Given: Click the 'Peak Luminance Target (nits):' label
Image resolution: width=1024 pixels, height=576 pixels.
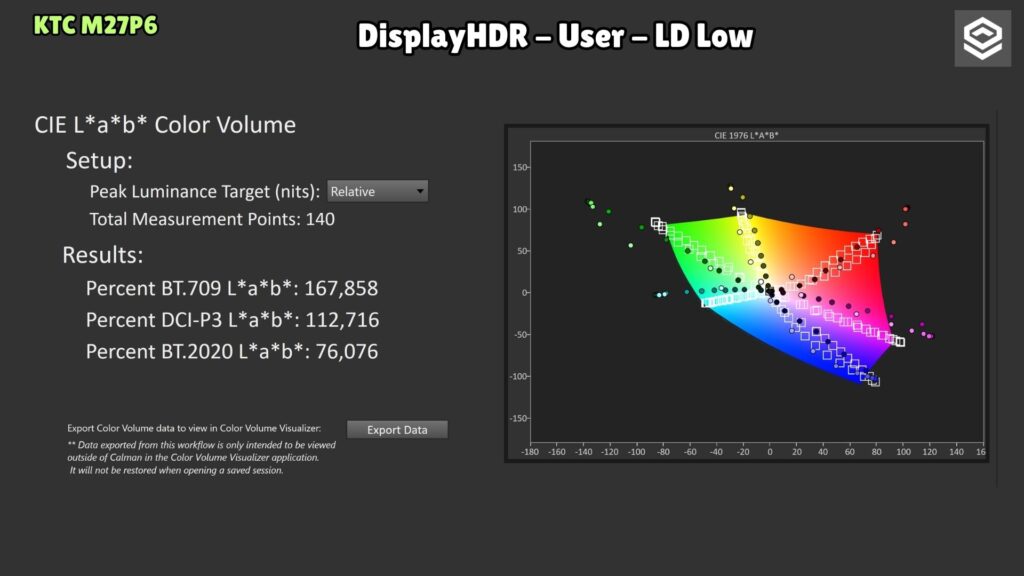Looking at the screenshot, I should pyautogui.click(x=204, y=191).
